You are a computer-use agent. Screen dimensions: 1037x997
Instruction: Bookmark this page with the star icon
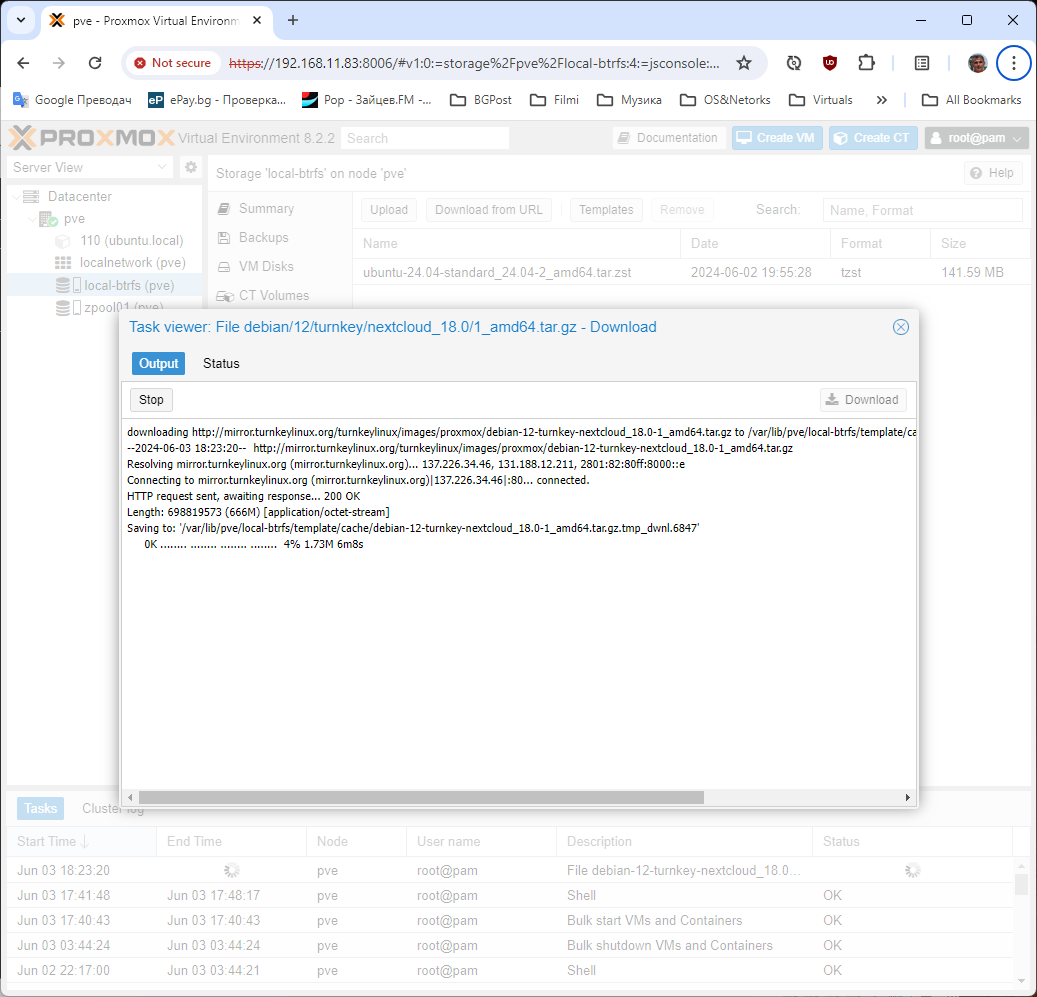(x=744, y=63)
